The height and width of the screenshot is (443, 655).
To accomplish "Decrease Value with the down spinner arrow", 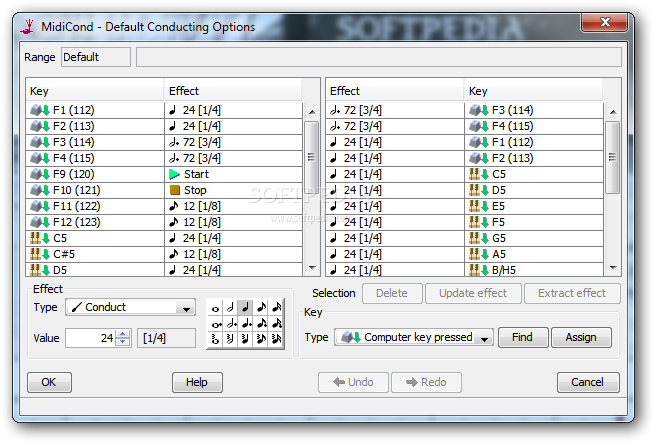I will (123, 341).
